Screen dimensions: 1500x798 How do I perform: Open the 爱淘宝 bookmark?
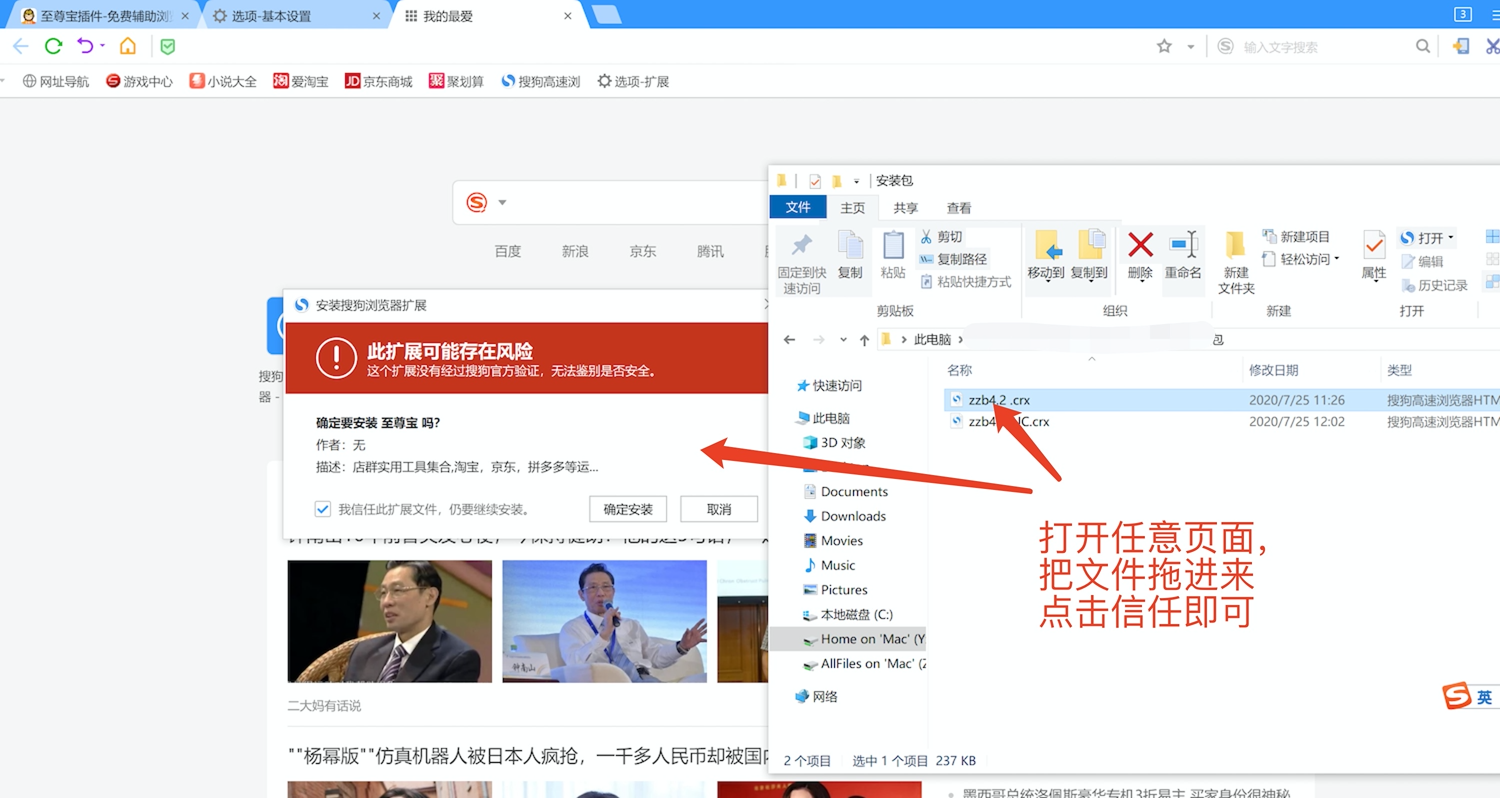(301, 82)
